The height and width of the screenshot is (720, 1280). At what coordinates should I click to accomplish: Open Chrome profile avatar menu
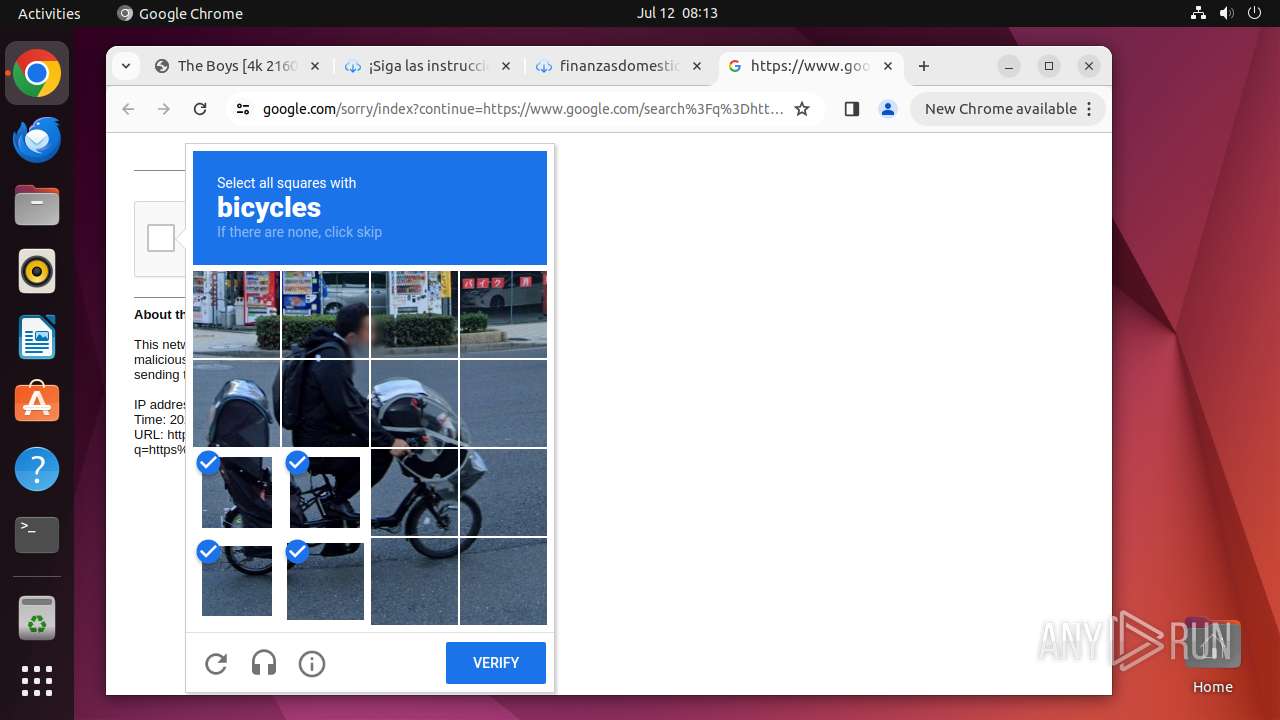coord(888,109)
